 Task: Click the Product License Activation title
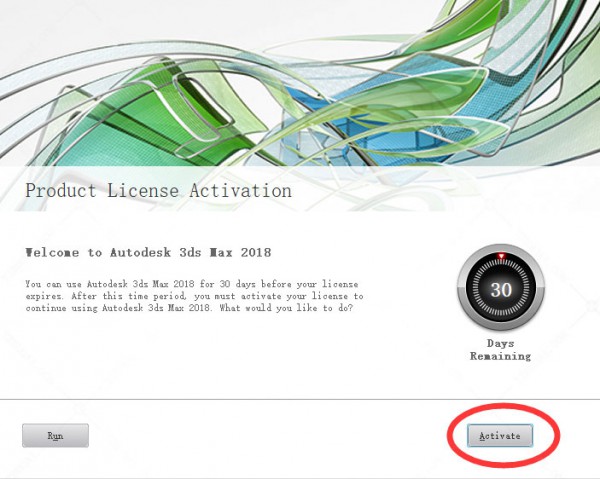(x=158, y=191)
